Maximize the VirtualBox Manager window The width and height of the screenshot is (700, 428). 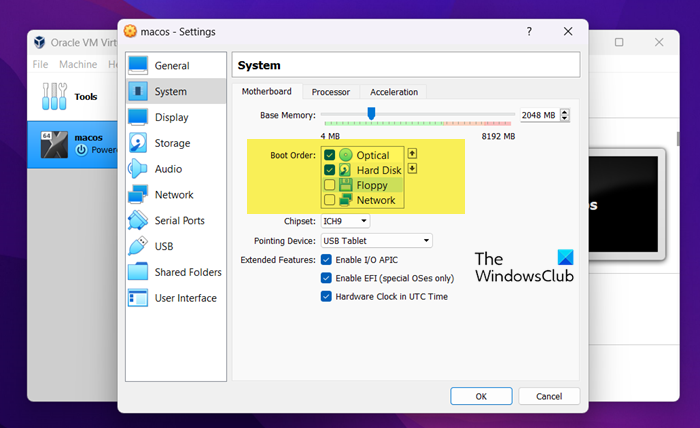click(619, 42)
